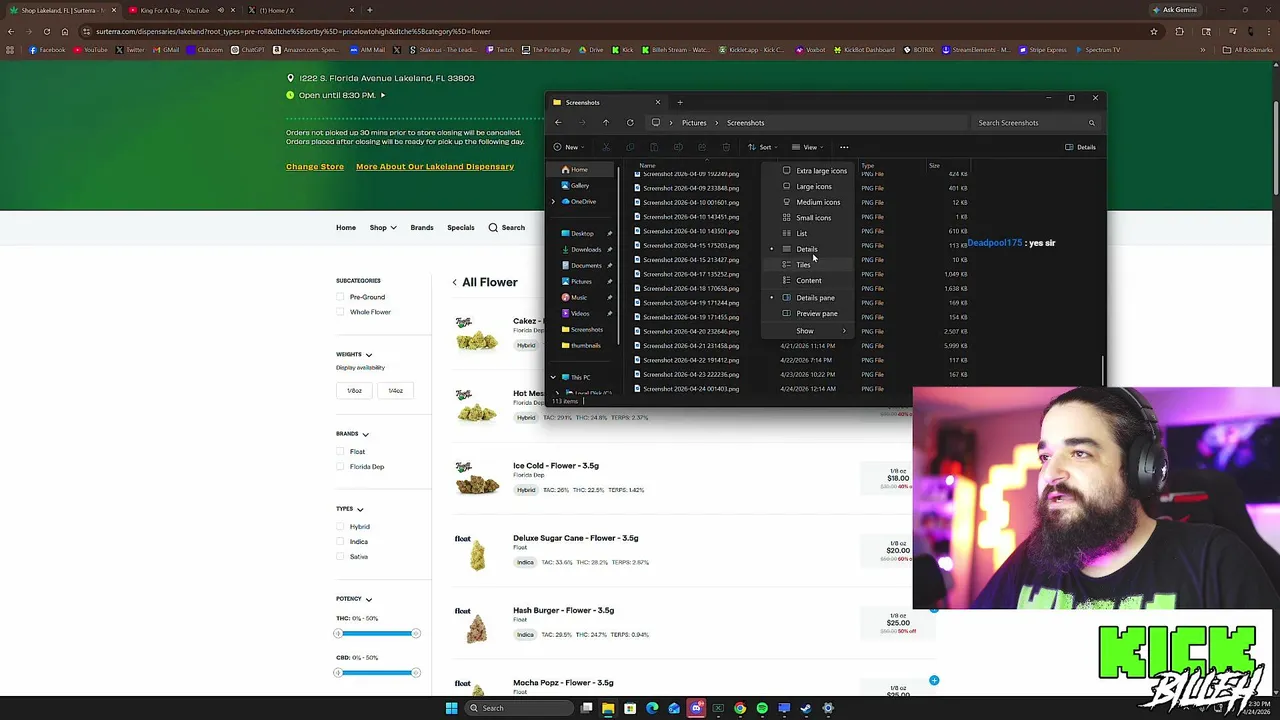Open More About Our Lakeland Dispensary link
The width and height of the screenshot is (1280, 720).
point(435,167)
